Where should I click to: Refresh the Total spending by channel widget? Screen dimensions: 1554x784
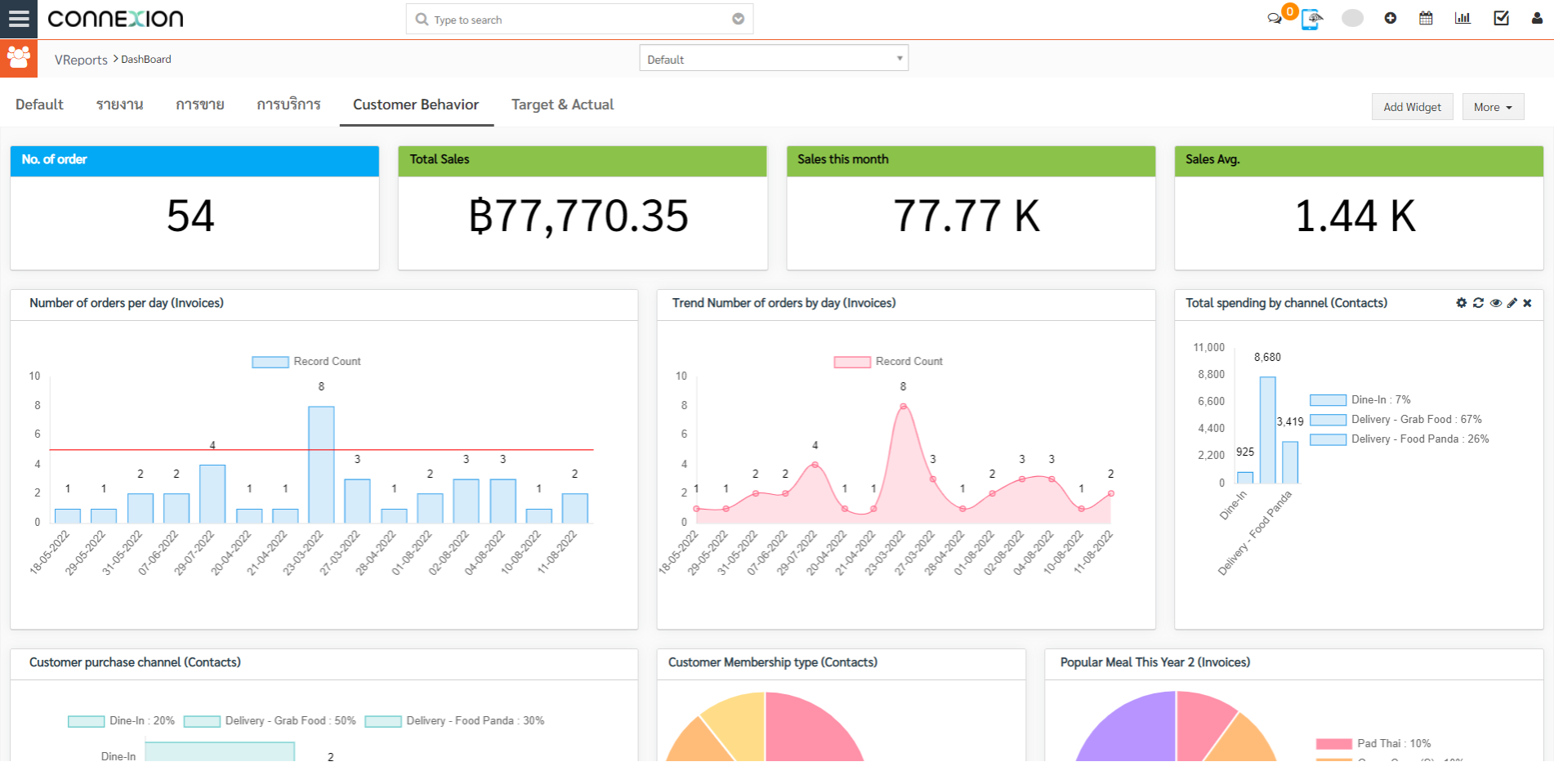point(1478,303)
